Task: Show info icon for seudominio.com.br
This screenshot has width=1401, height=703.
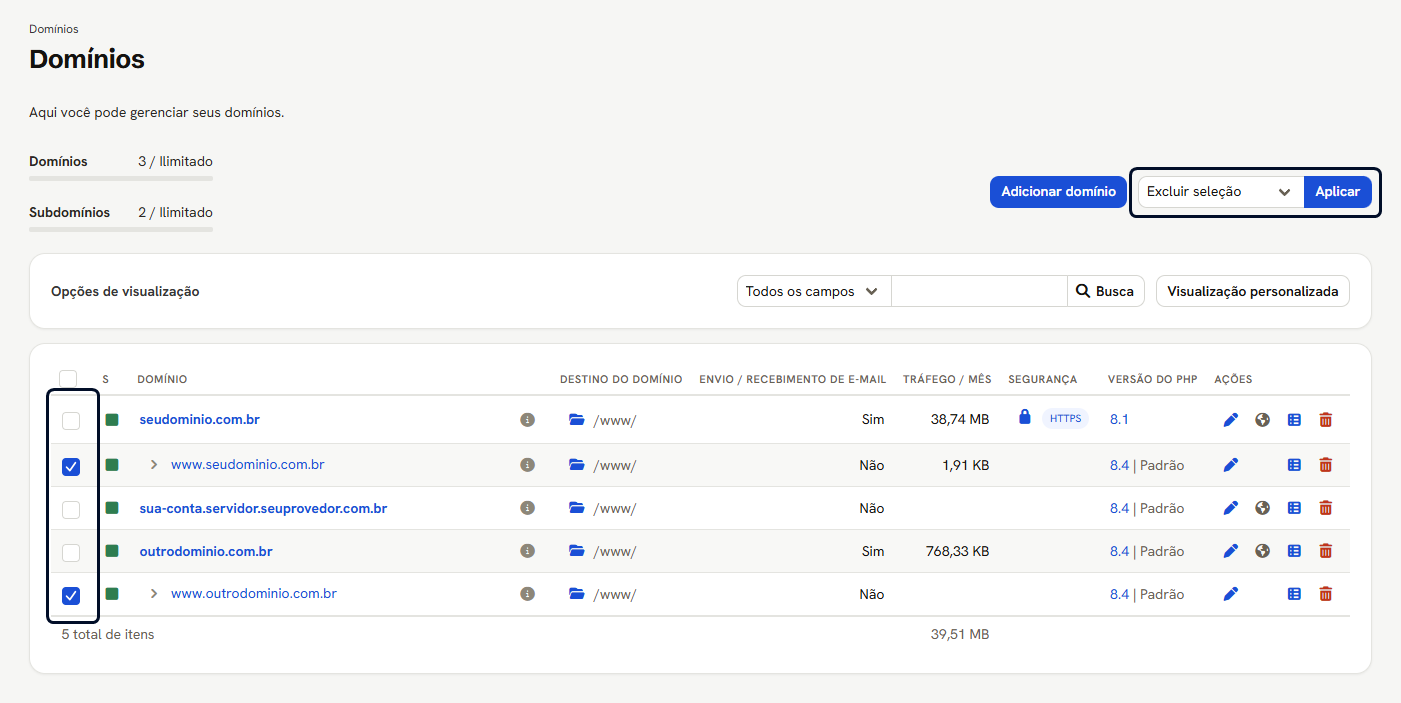Action: [x=528, y=420]
